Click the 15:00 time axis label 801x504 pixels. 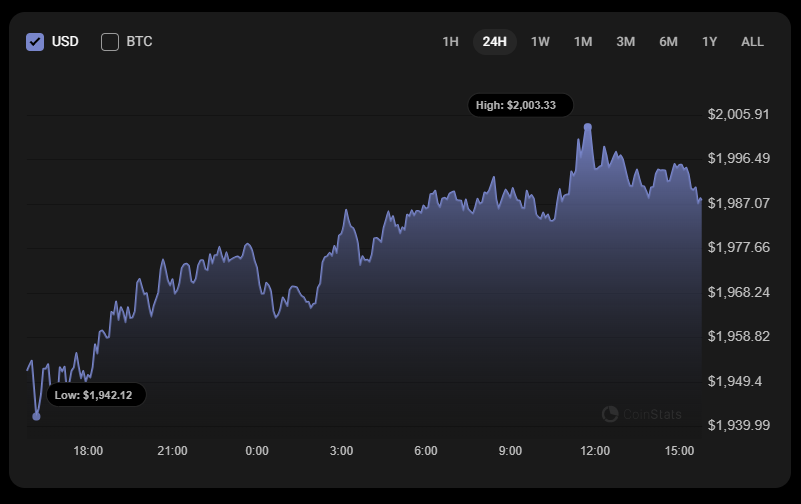click(679, 451)
